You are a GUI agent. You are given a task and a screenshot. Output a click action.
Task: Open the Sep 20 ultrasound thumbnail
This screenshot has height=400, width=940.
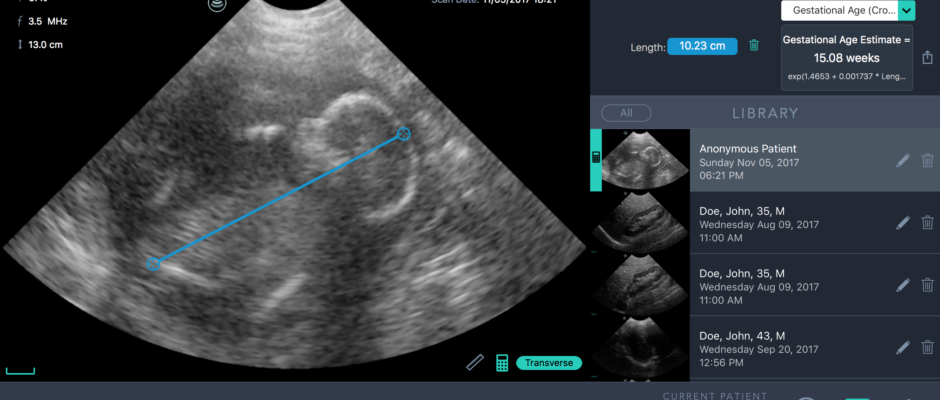pyautogui.click(x=640, y=347)
